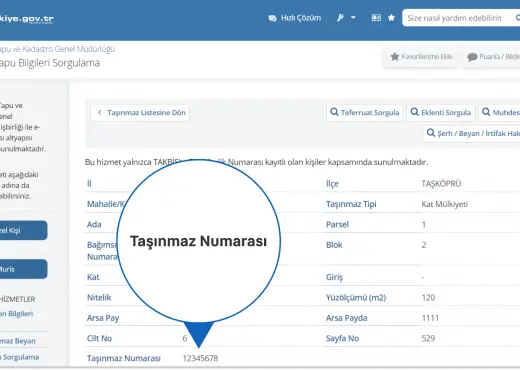Click the Sayfa No value 529
The width and height of the screenshot is (520, 370).
[x=428, y=338]
